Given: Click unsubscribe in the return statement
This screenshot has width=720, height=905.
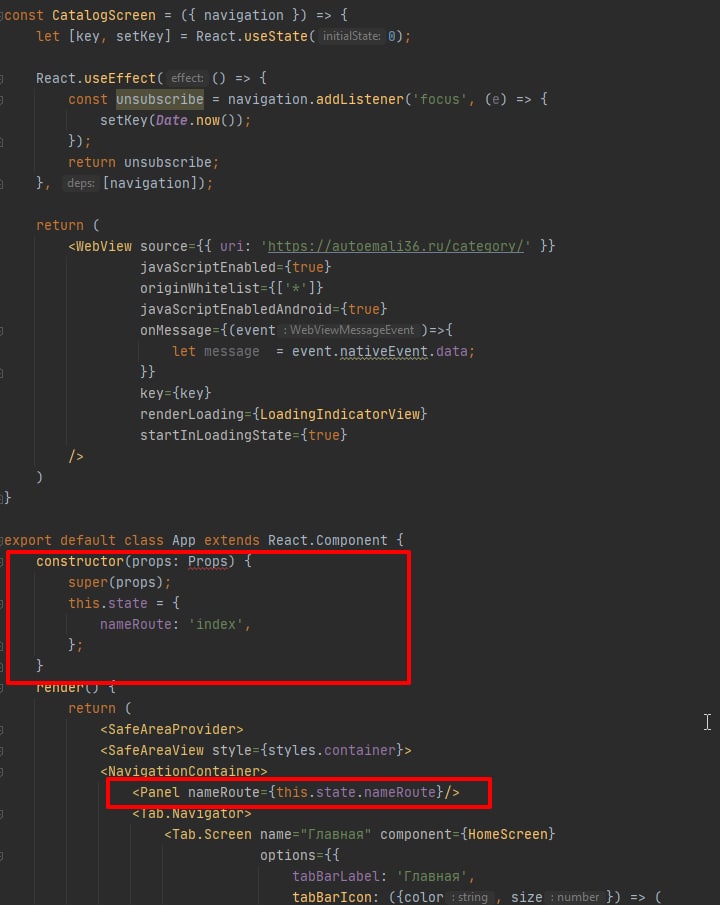Looking at the screenshot, I should pyautogui.click(x=168, y=162).
